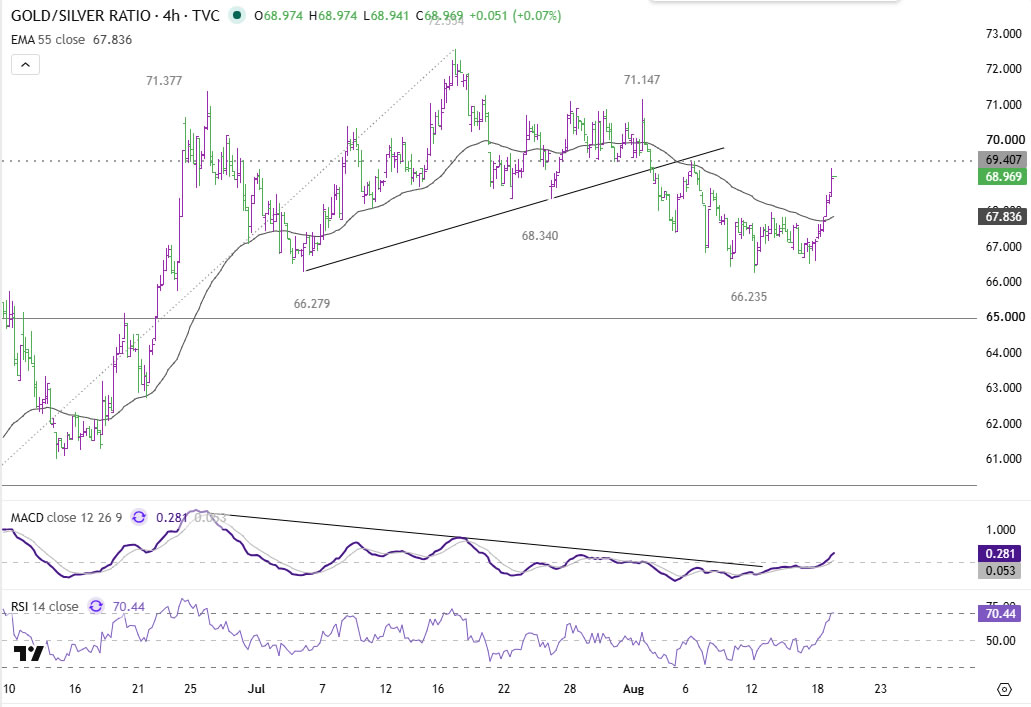Select the descending trendline on MACD pane
Image resolution: width=1031 pixels, height=707 pixels.
click(x=487, y=540)
